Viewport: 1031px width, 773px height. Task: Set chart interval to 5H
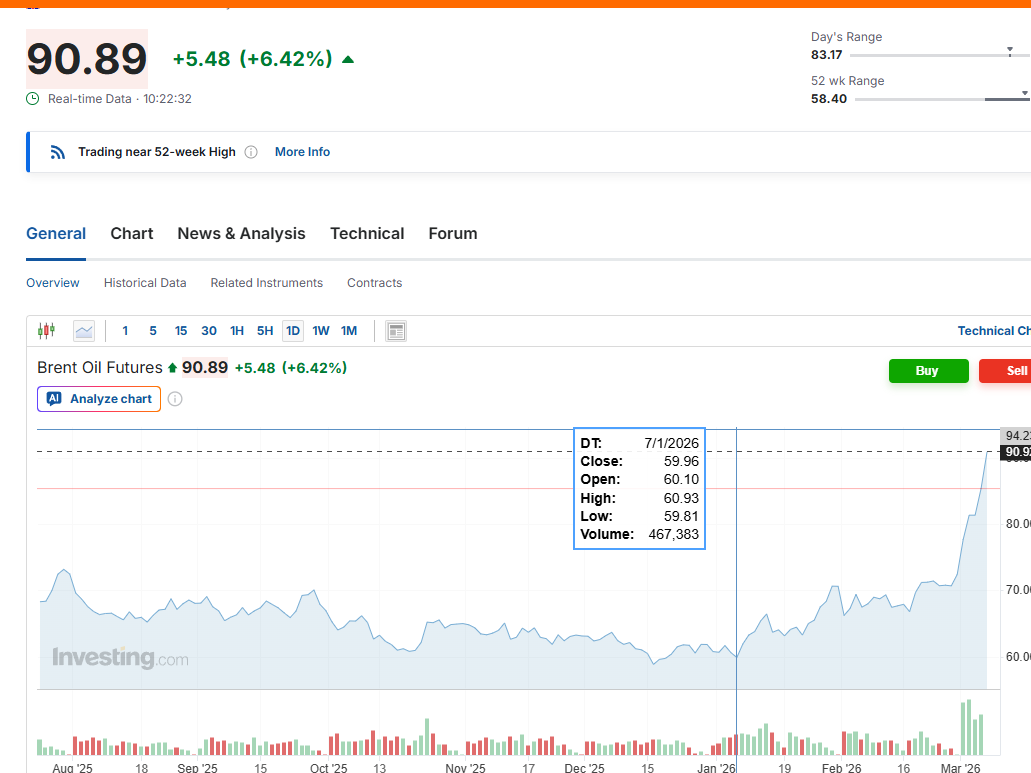click(265, 331)
